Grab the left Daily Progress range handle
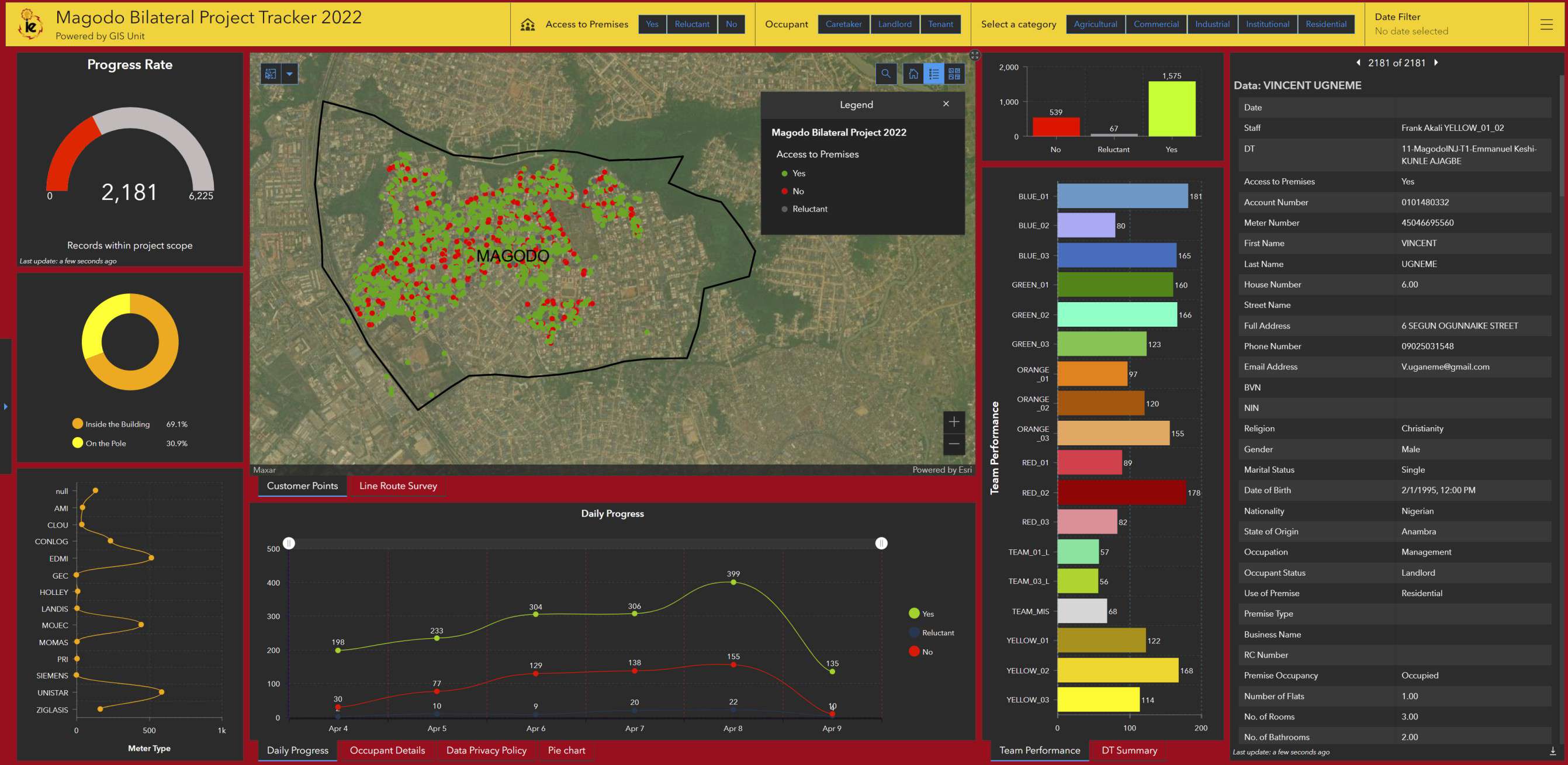 click(x=289, y=543)
